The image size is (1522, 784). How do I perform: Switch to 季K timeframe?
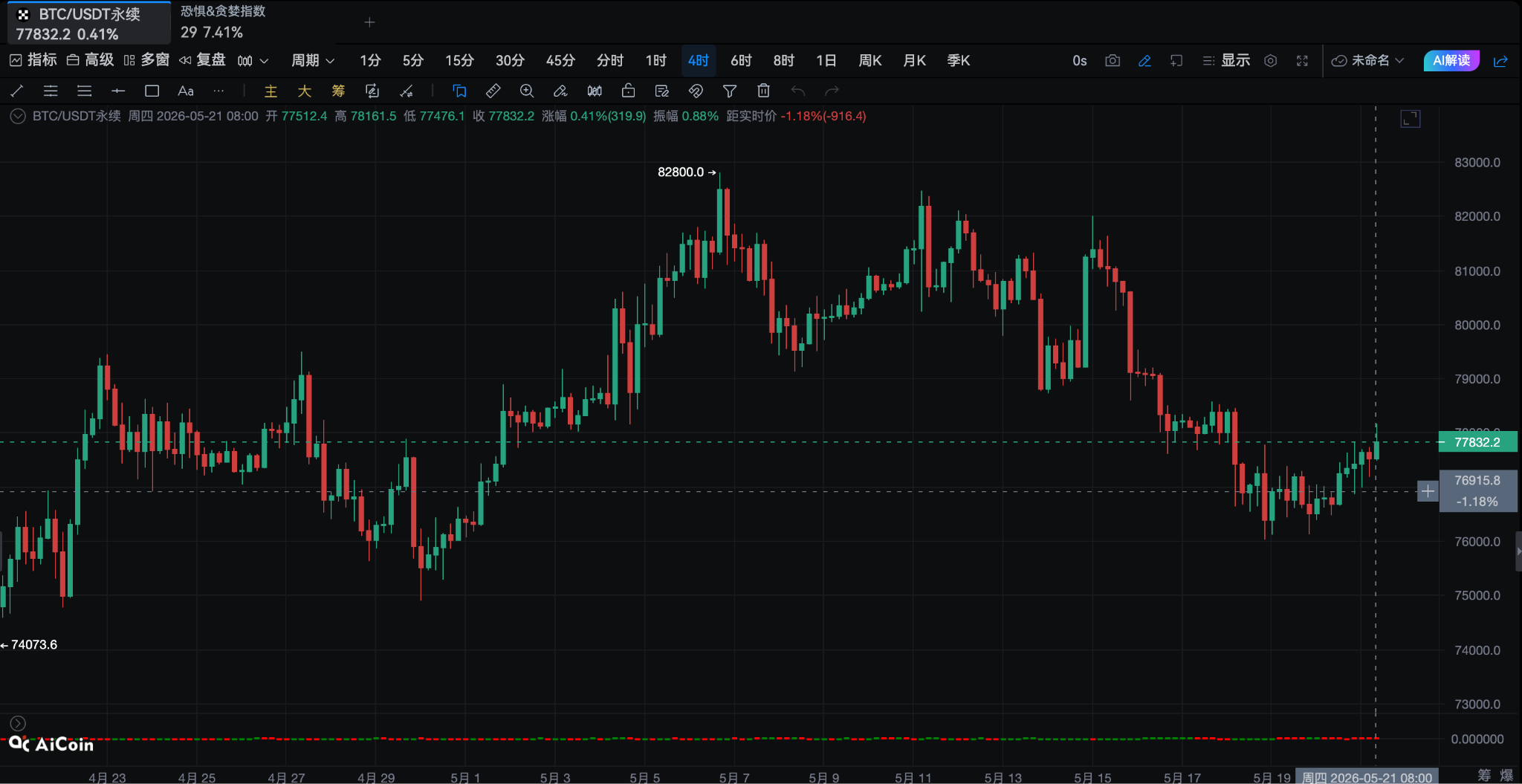[x=959, y=60]
